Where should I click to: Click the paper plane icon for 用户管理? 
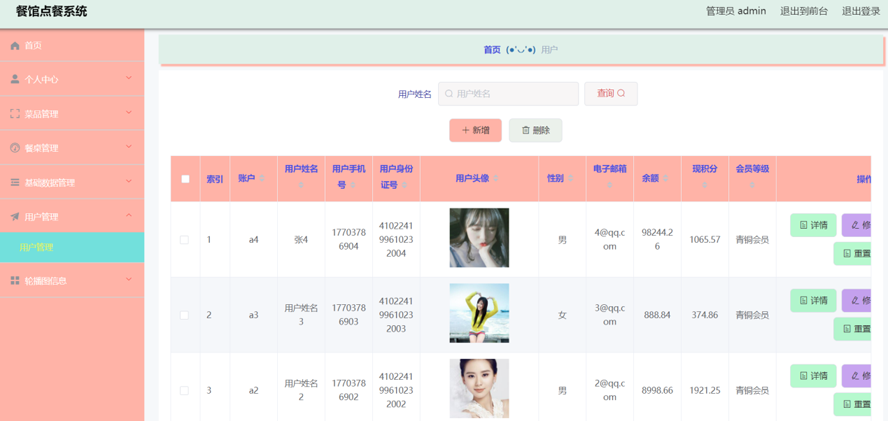(15, 217)
